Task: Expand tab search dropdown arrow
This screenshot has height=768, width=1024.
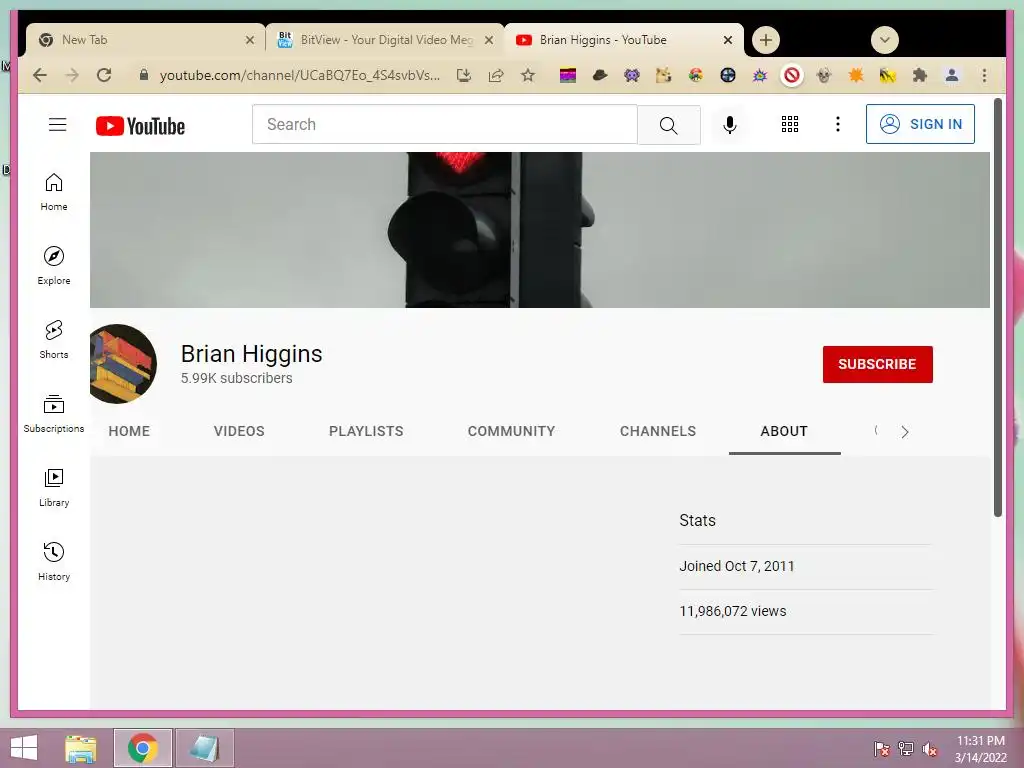Action: (x=885, y=40)
